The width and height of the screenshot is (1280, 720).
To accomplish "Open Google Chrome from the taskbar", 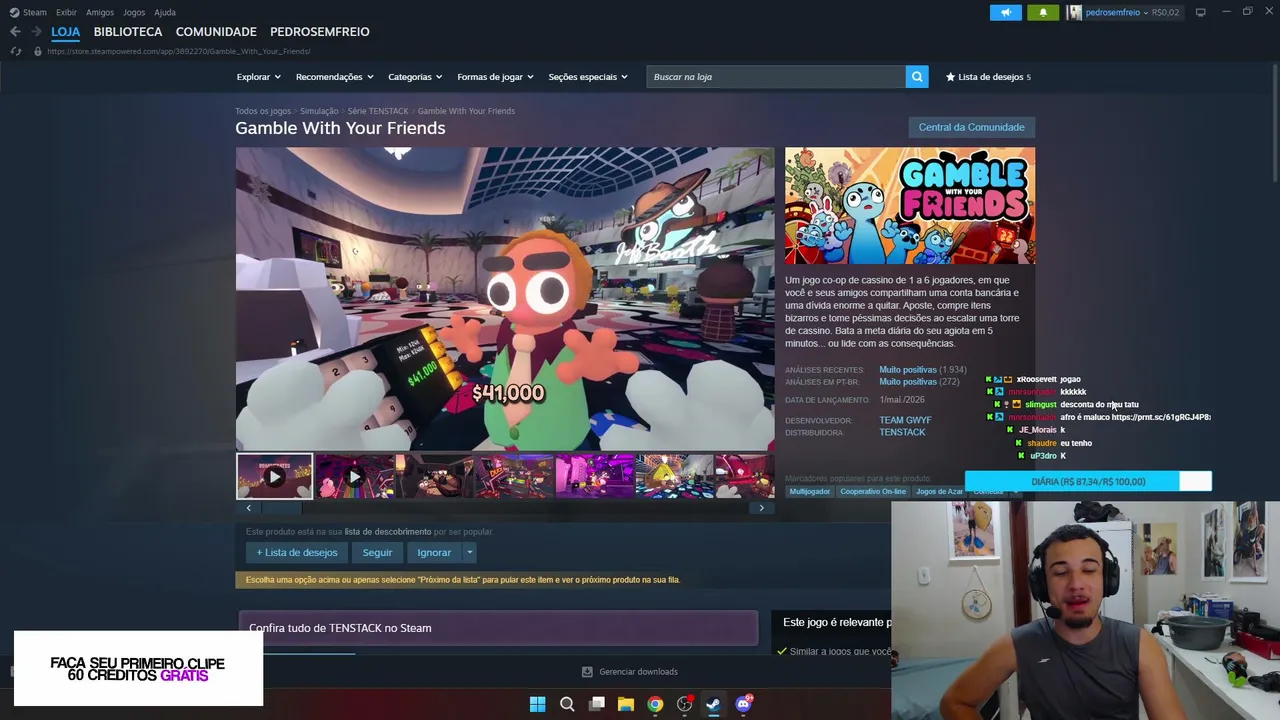I will click(655, 704).
